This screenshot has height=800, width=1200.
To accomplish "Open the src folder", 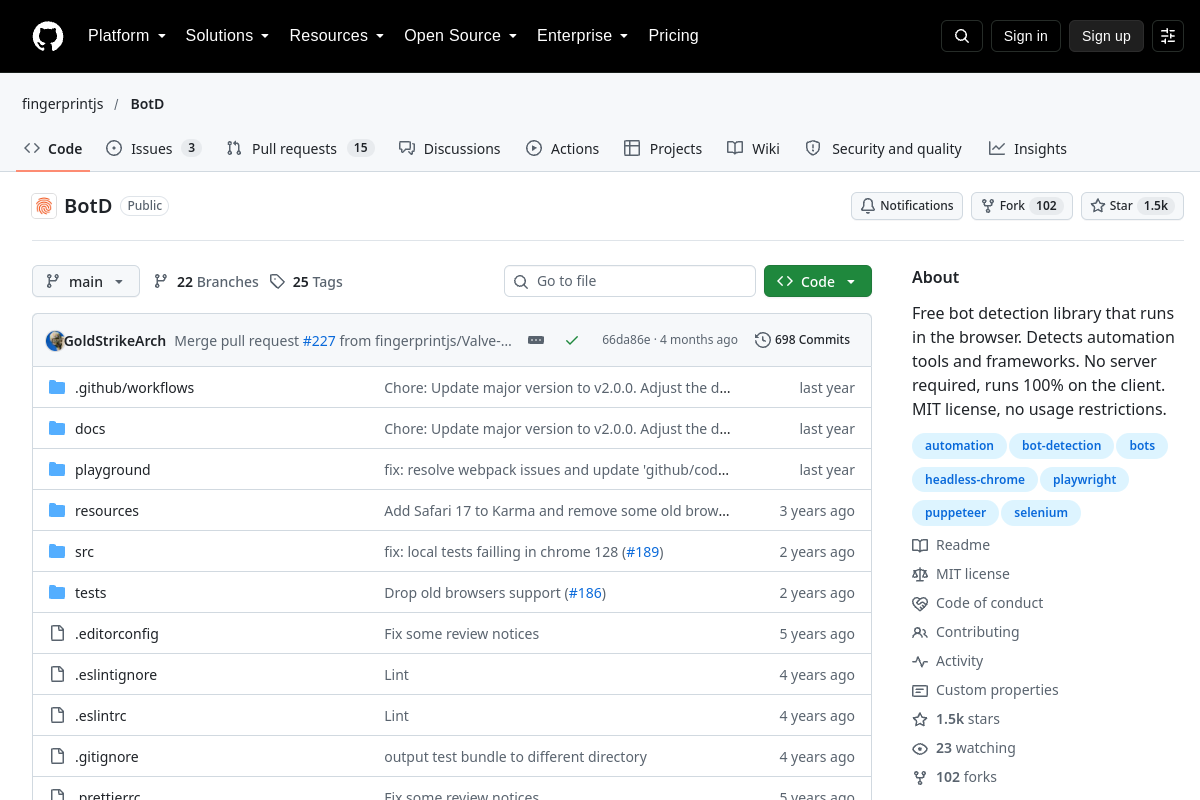I will (x=84, y=552).
